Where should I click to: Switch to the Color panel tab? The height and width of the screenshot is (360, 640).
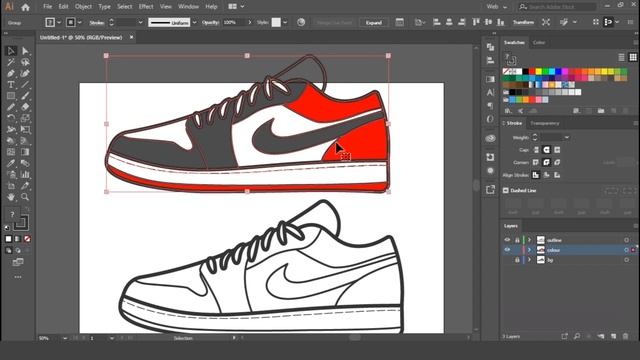539,42
